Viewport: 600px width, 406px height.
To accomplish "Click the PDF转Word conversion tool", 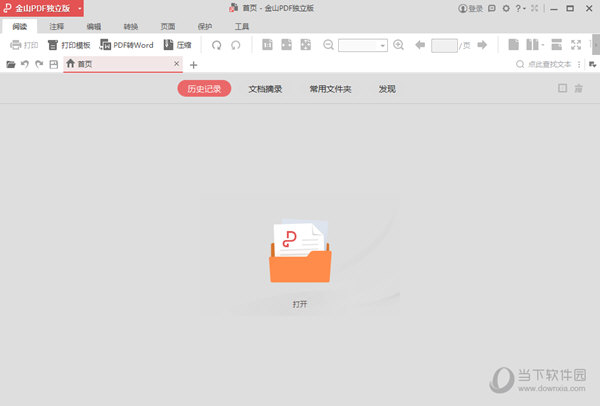I will click(x=127, y=45).
